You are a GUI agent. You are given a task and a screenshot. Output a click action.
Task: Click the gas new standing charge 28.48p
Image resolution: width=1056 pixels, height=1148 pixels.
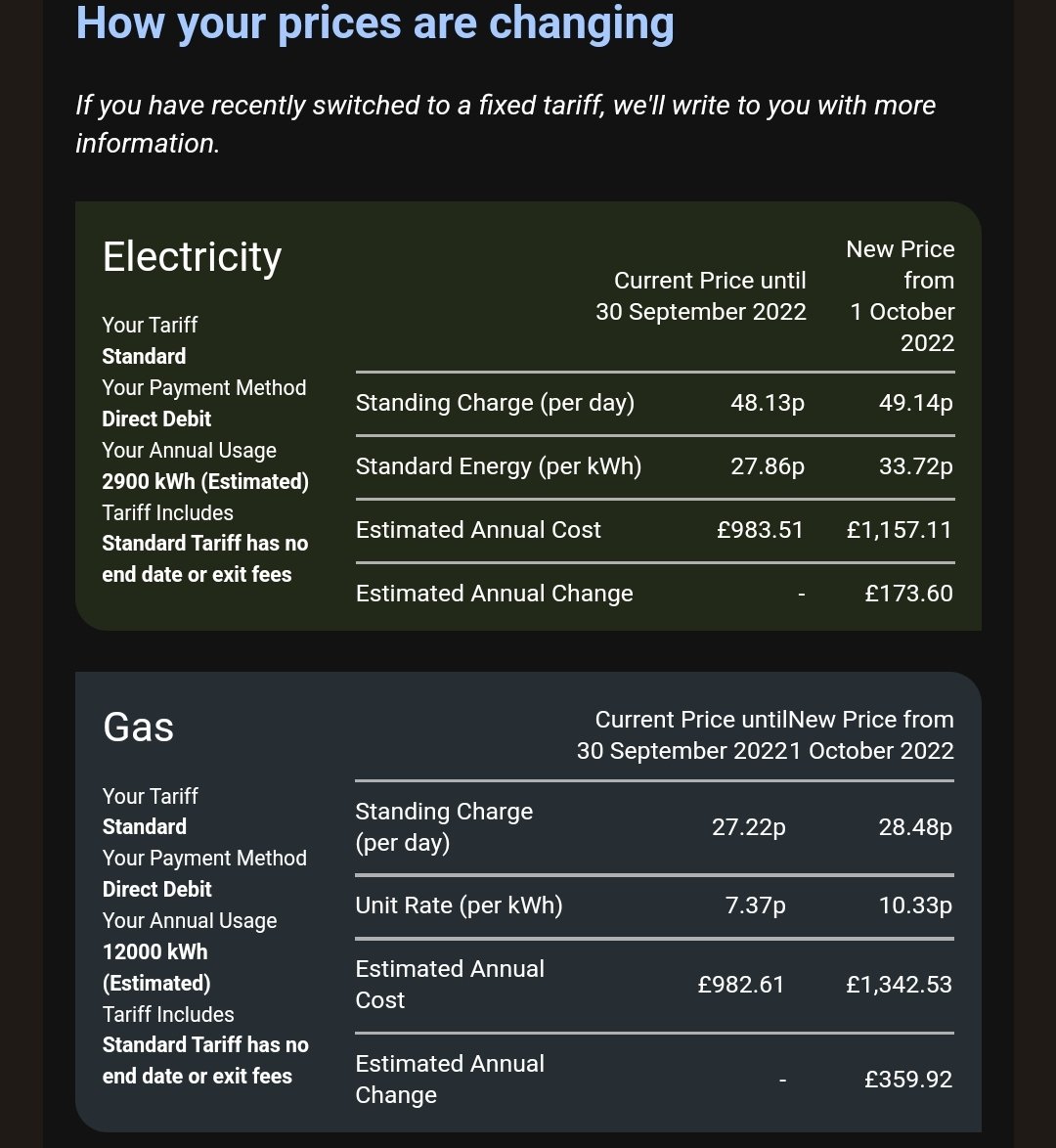pyautogui.click(x=915, y=827)
